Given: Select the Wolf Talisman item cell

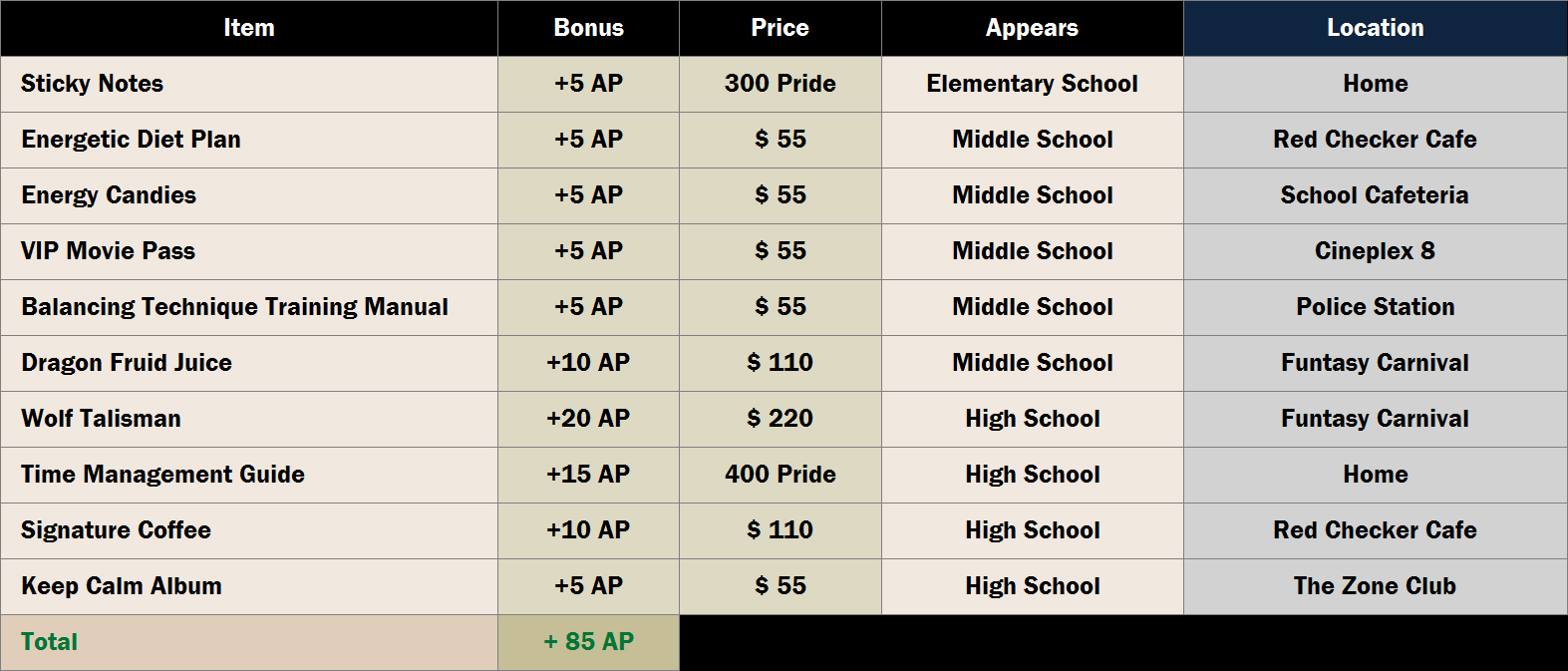Looking at the screenshot, I should [102, 419].
